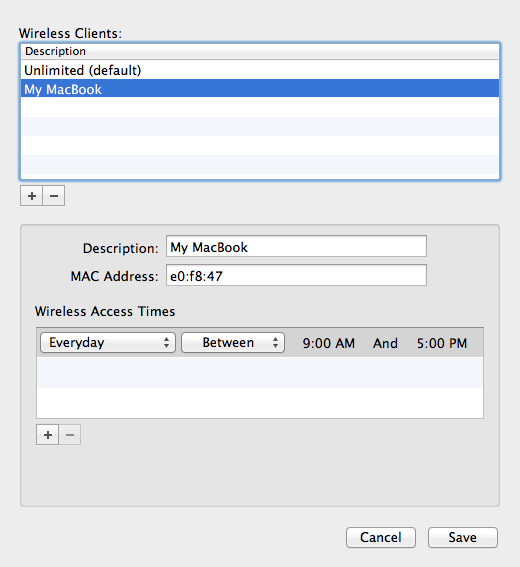This screenshot has width=520, height=567.
Task: Click the Description column header
Action: tap(260, 51)
